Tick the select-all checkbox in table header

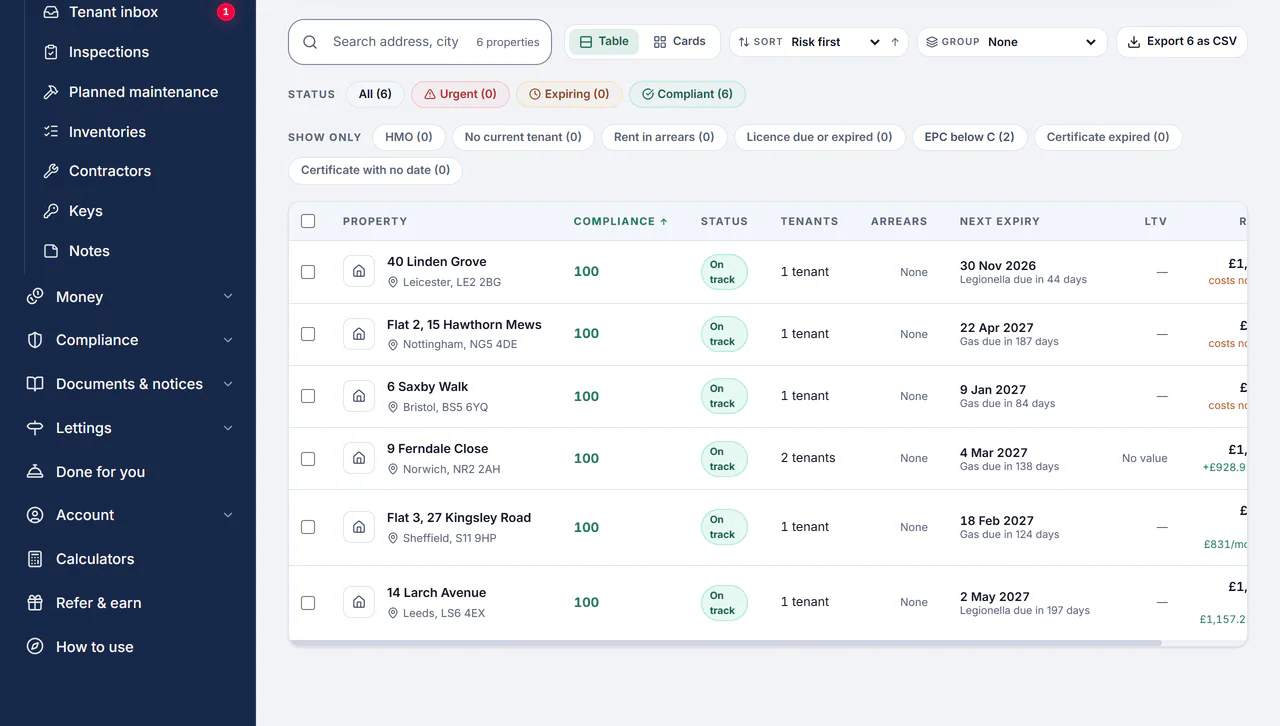(308, 221)
